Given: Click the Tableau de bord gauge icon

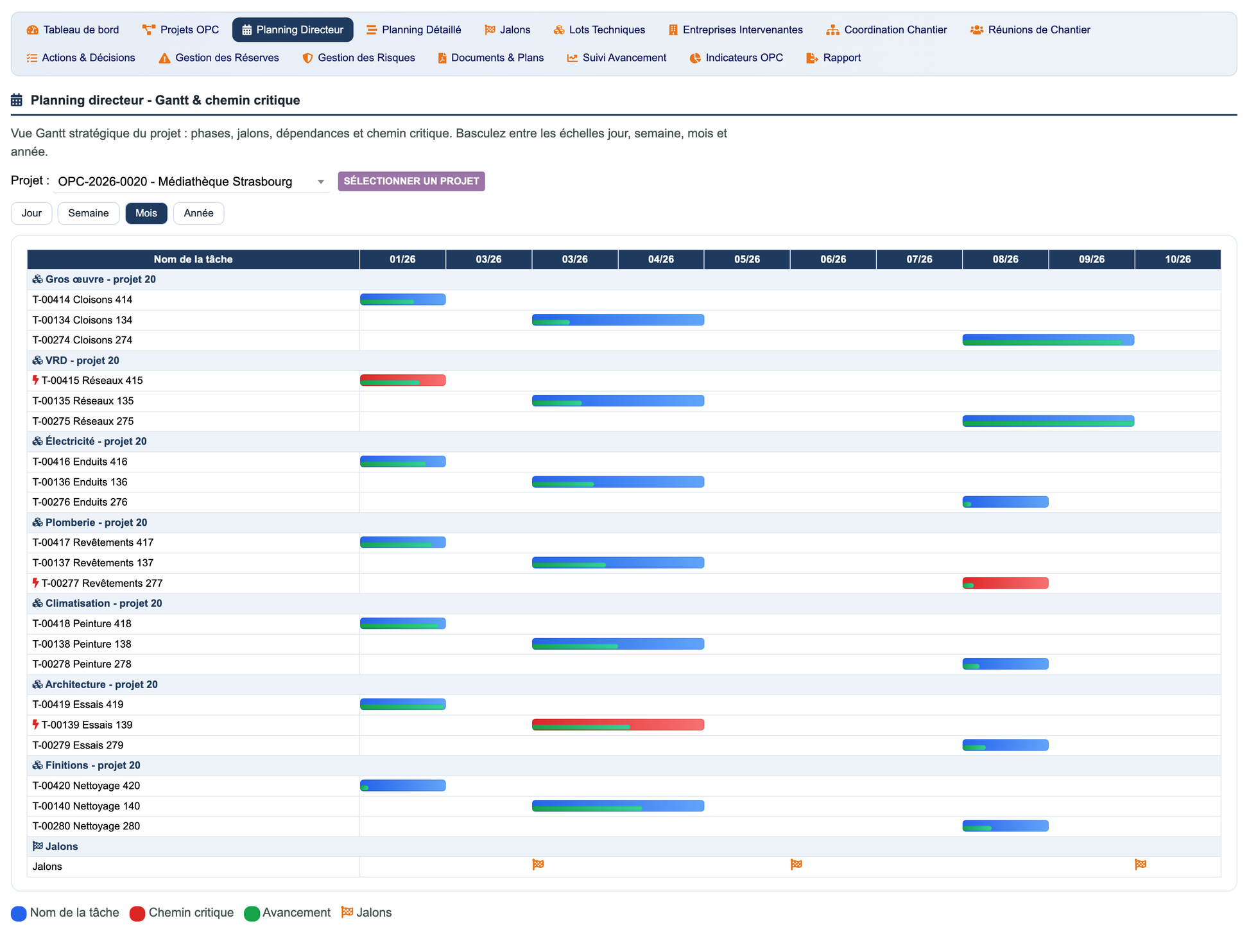Looking at the screenshot, I should click(32, 30).
